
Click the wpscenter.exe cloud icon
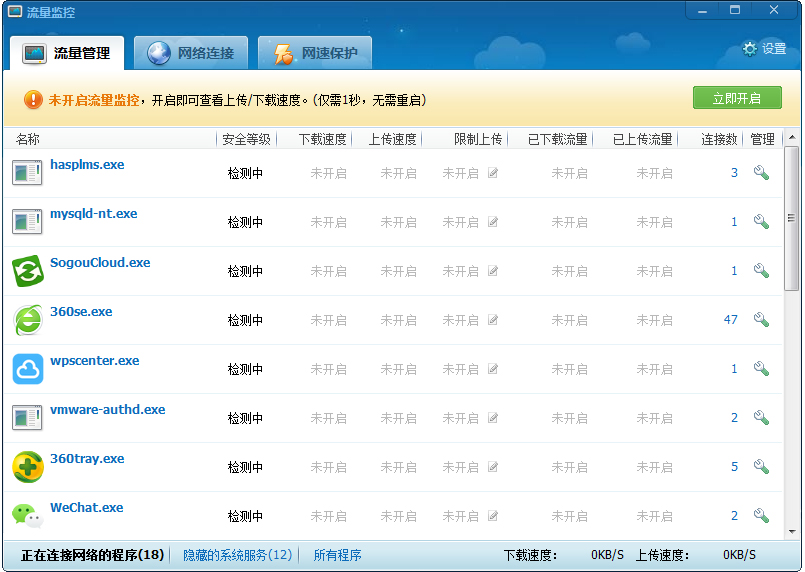click(x=28, y=369)
